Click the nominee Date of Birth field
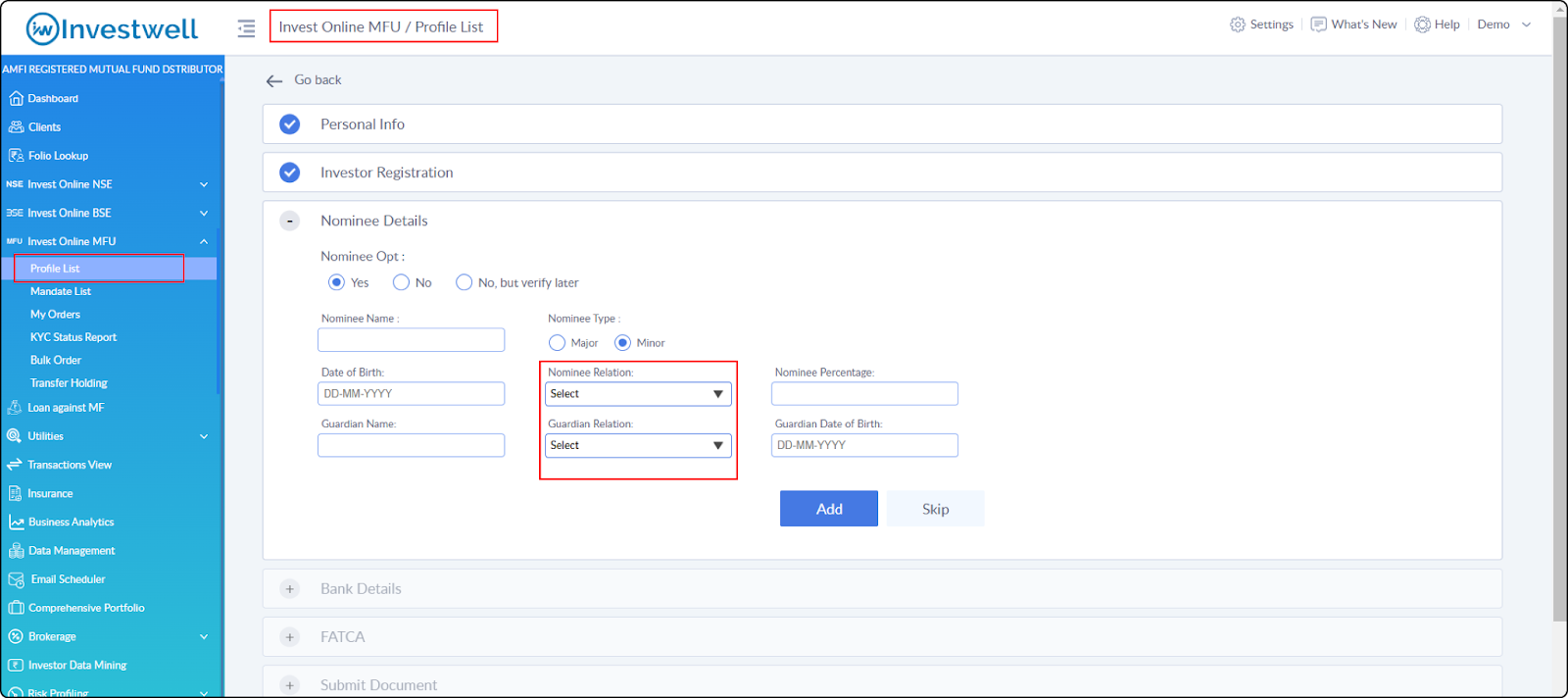This screenshot has height=698, width=1568. click(x=412, y=394)
